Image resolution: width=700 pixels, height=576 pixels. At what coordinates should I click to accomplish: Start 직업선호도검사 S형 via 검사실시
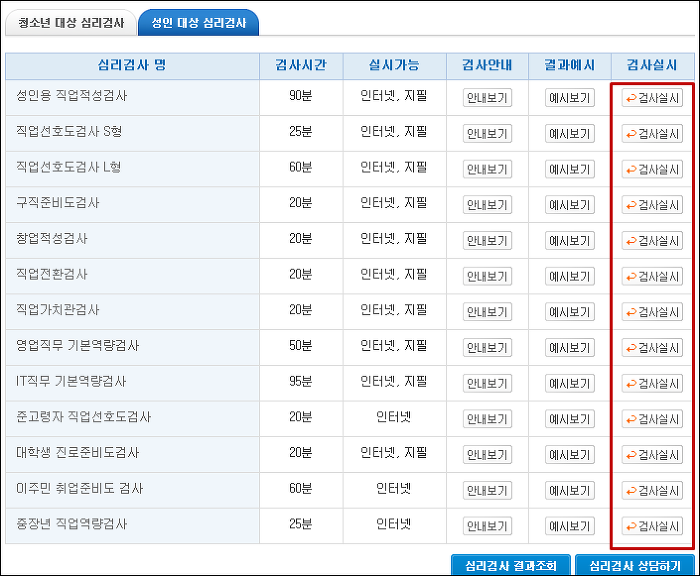click(652, 134)
